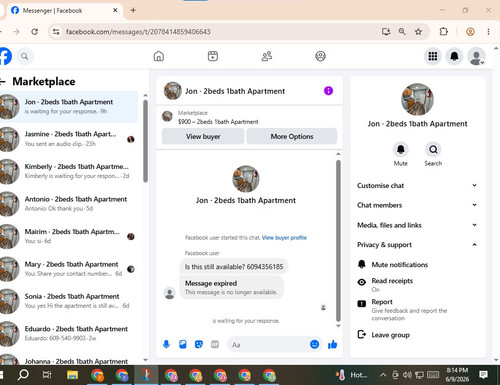Image resolution: width=500 pixels, height=385 pixels.
Task: Click the chat messages scrollbar
Action: click(x=338, y=241)
